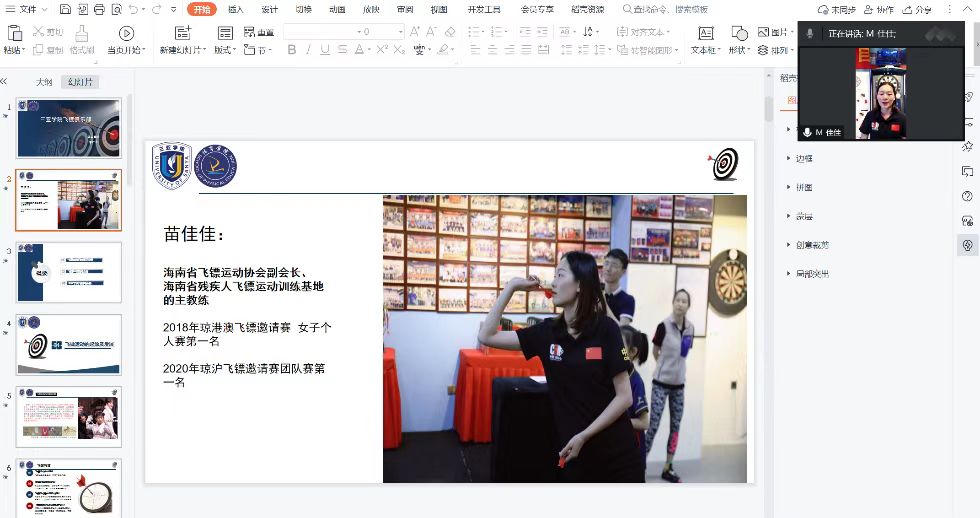Toggle underline text formatting
Screen dimensions: 980x518
[x=325, y=50]
